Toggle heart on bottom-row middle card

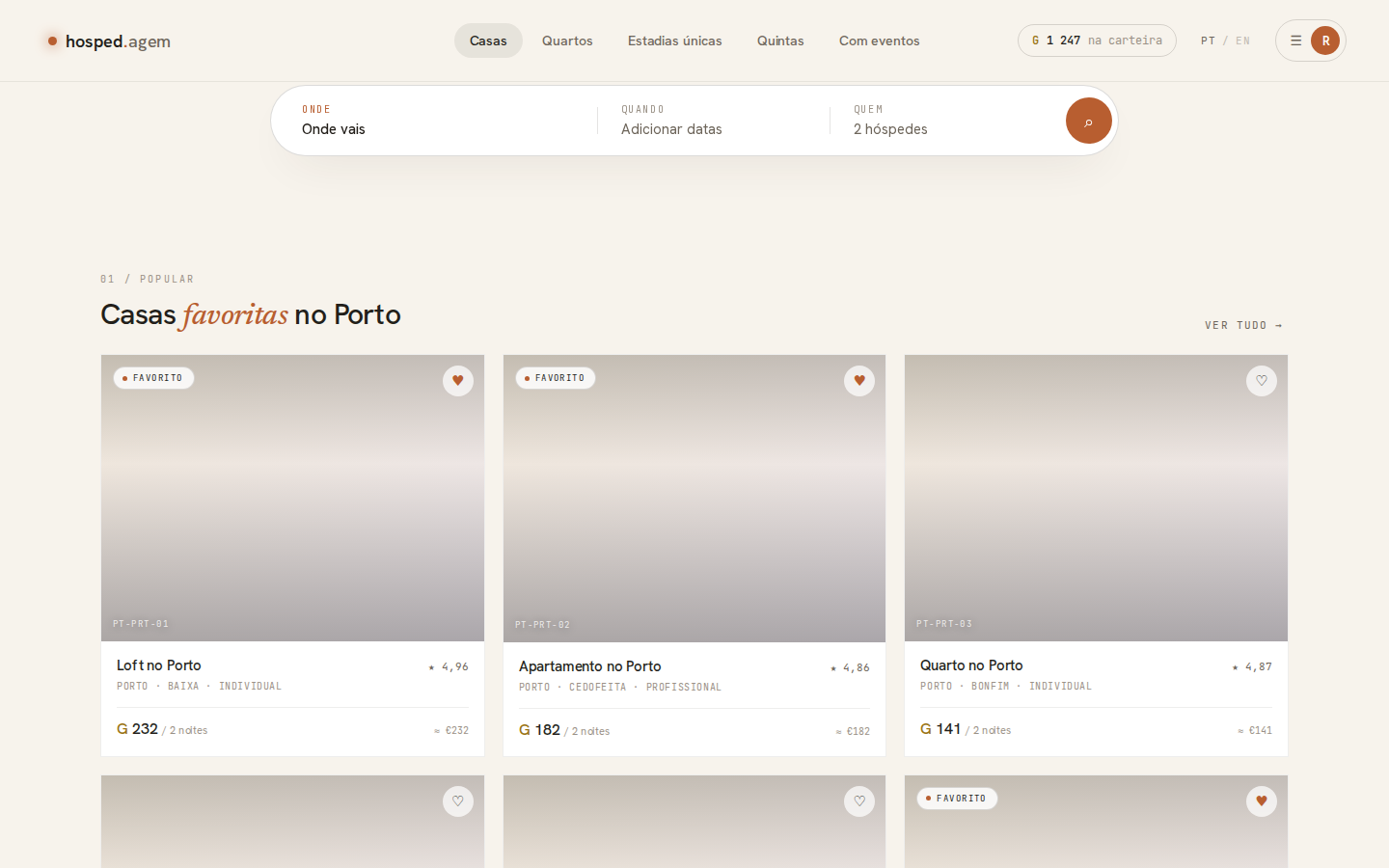pos(859,801)
